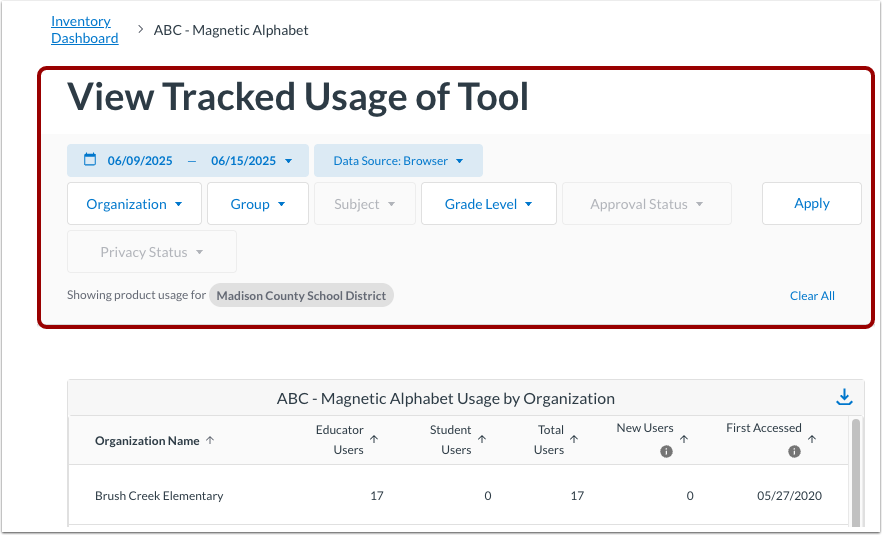The image size is (882, 535).
Task: Select the Brush Creek Elementary row name
Action: (x=159, y=496)
